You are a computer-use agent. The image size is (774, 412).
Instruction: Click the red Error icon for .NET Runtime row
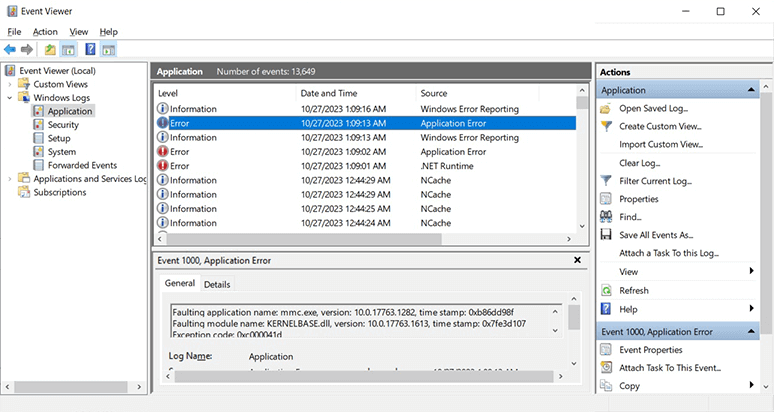(162, 166)
